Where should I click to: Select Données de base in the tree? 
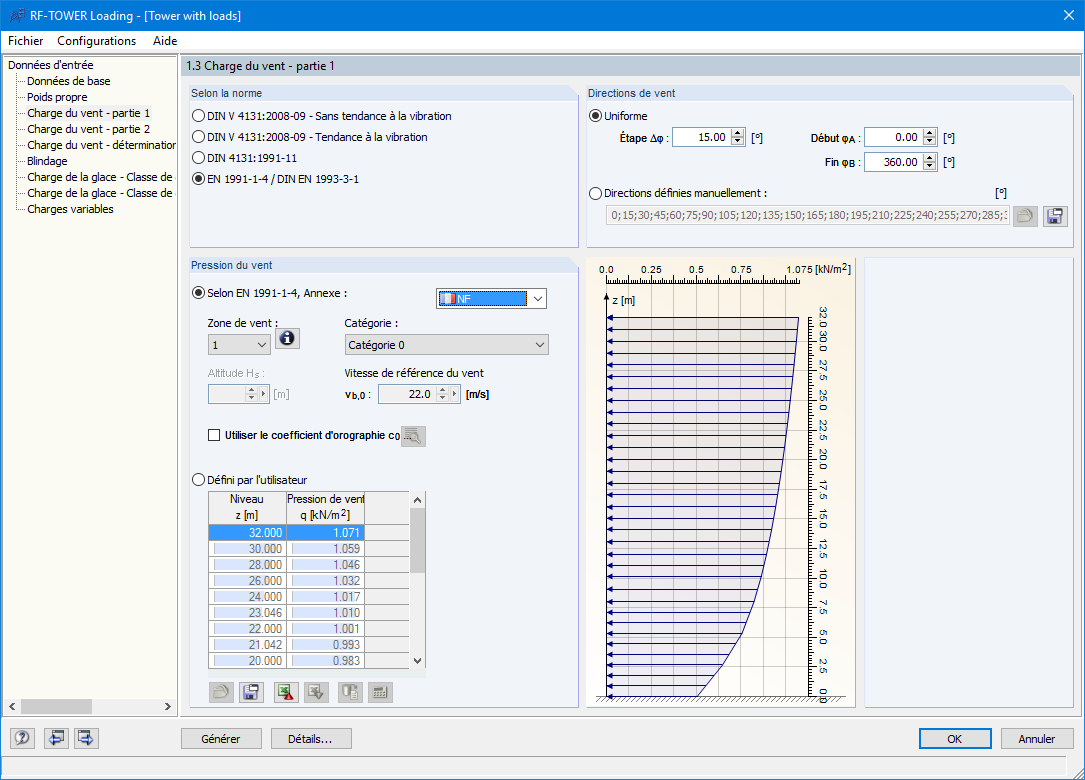[69, 81]
